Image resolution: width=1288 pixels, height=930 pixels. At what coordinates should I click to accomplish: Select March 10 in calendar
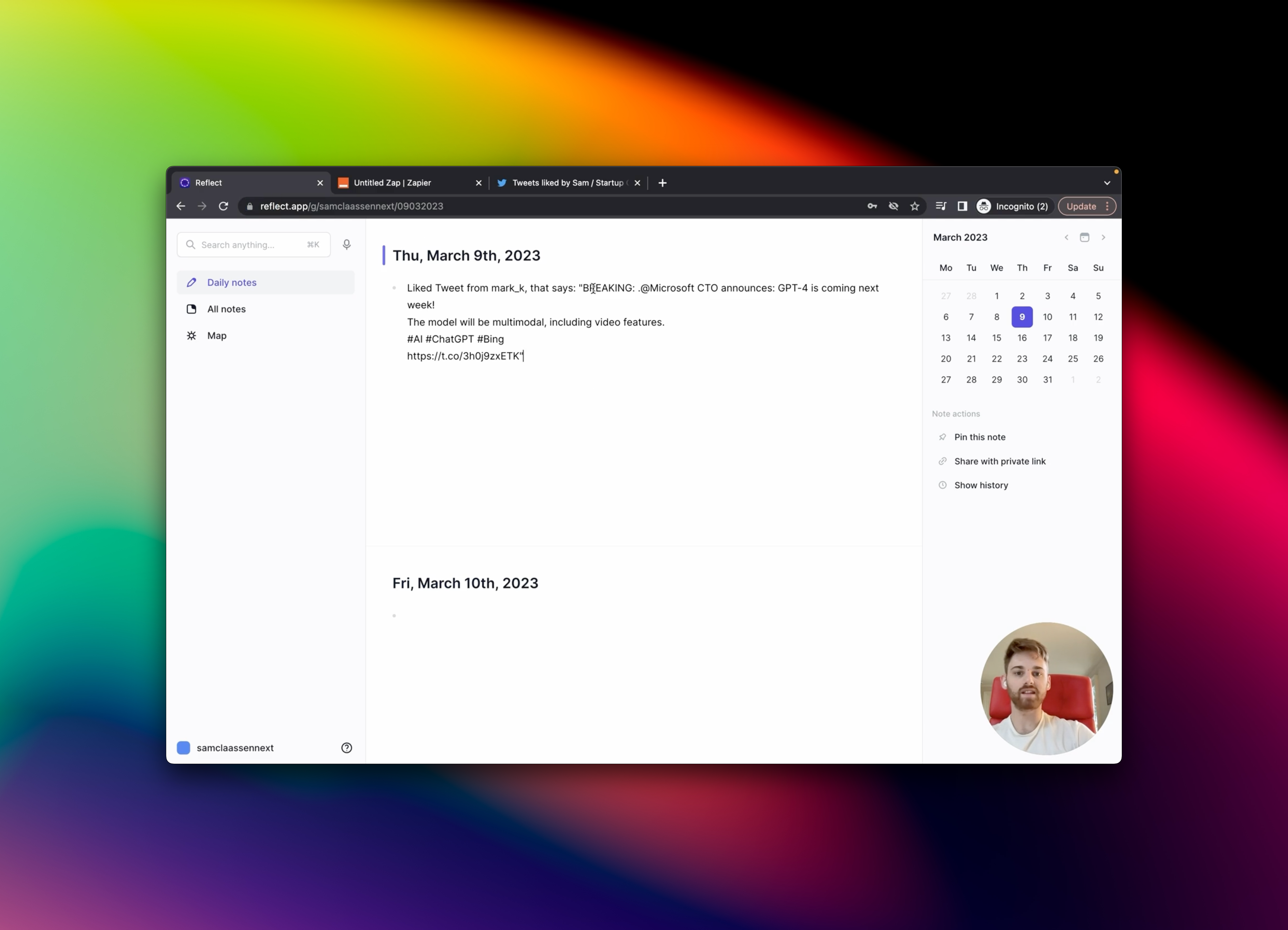[1047, 317]
